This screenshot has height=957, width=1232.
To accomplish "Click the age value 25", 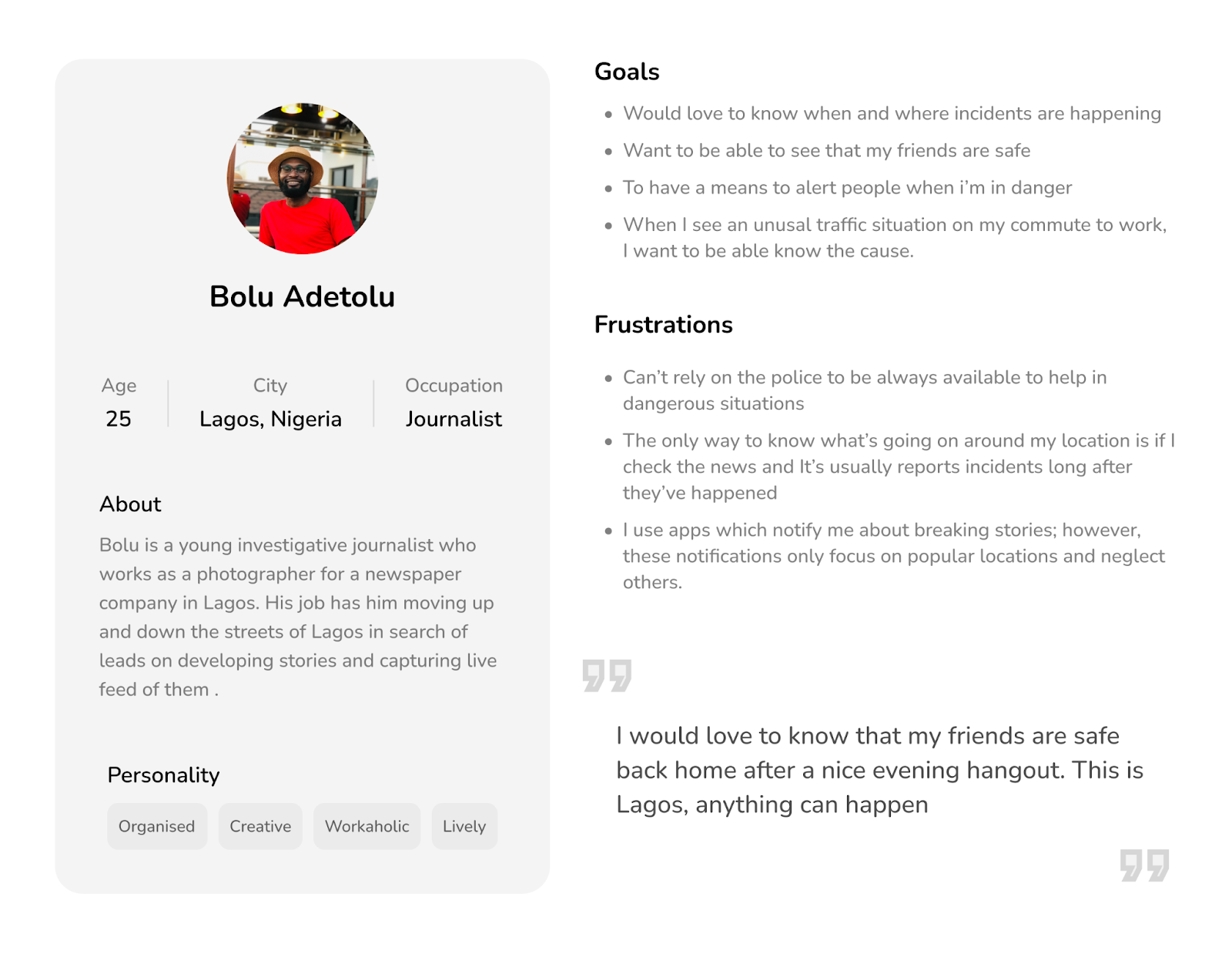I will pos(119,419).
